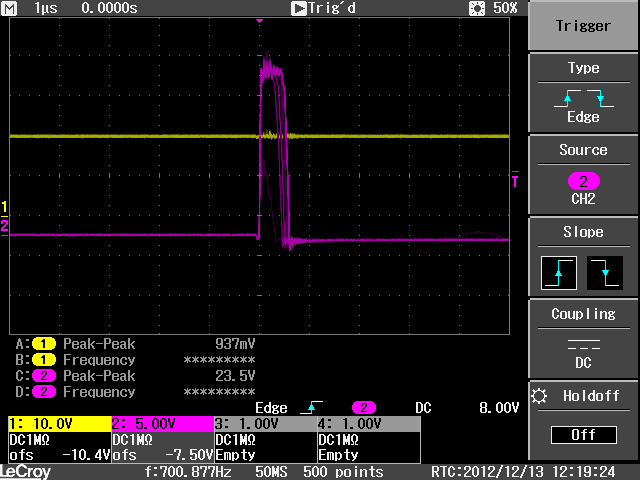640x480 pixels.
Task: Click the 1µs timebase value
Action: [46, 8]
